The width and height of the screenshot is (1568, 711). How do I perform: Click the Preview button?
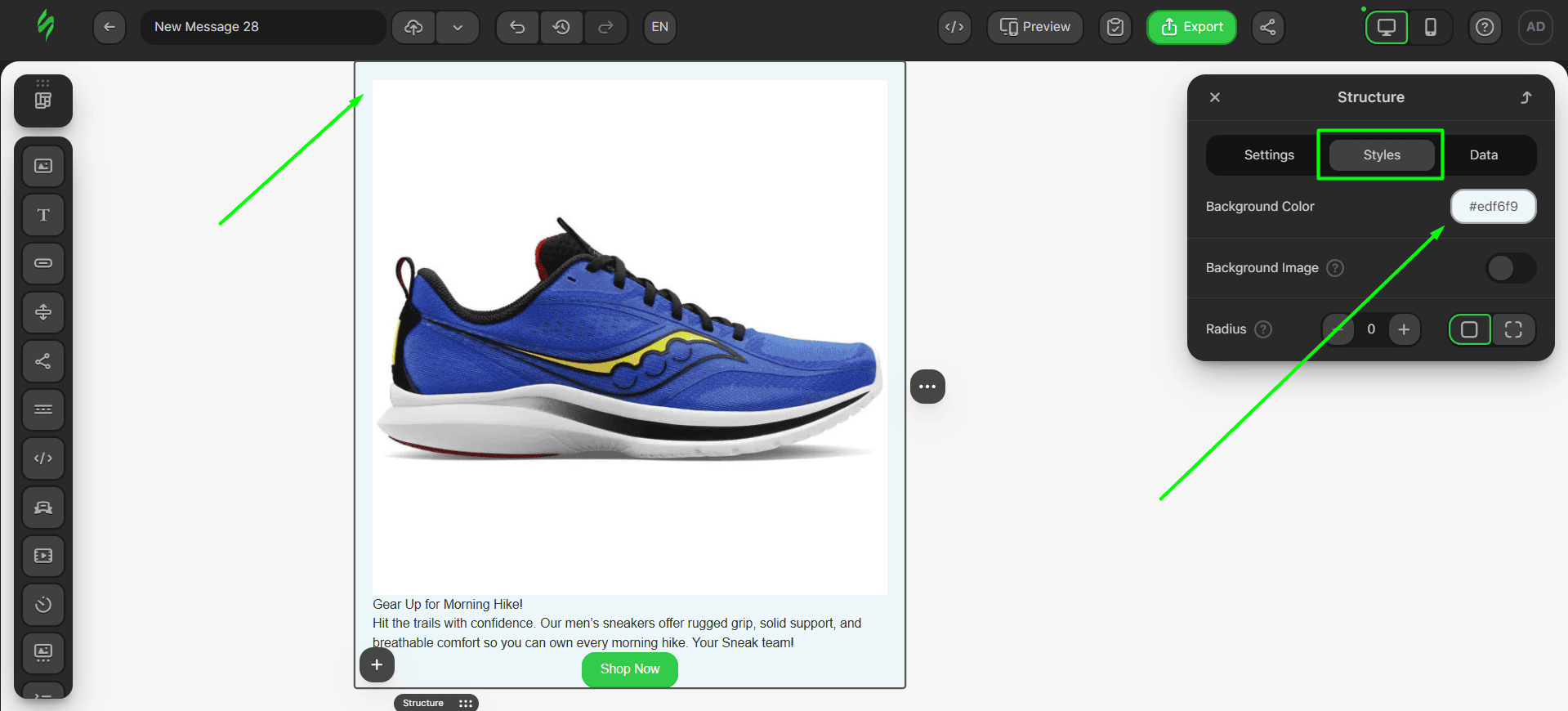tap(1034, 27)
